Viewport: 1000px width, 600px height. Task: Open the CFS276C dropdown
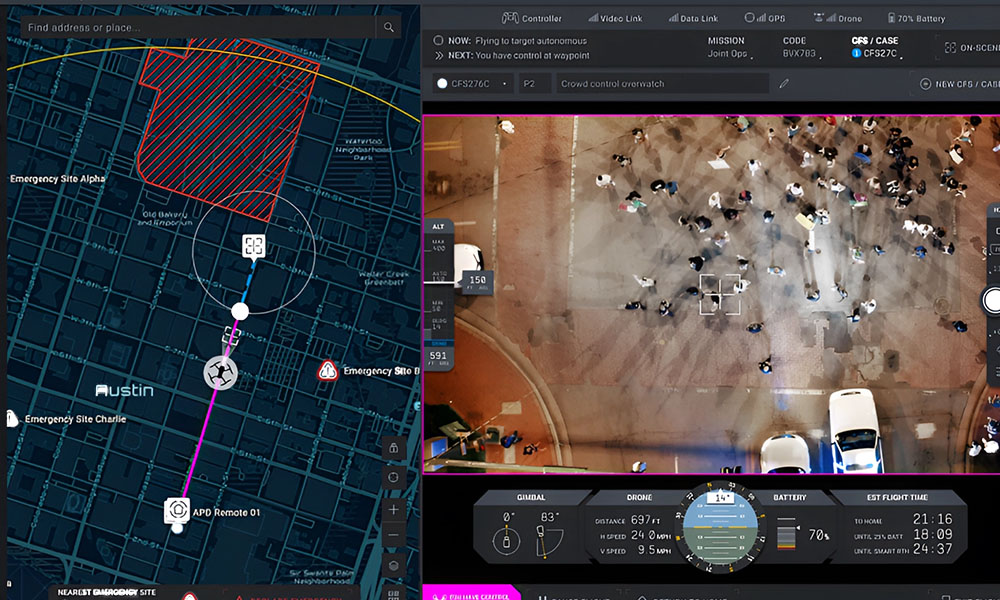474,84
